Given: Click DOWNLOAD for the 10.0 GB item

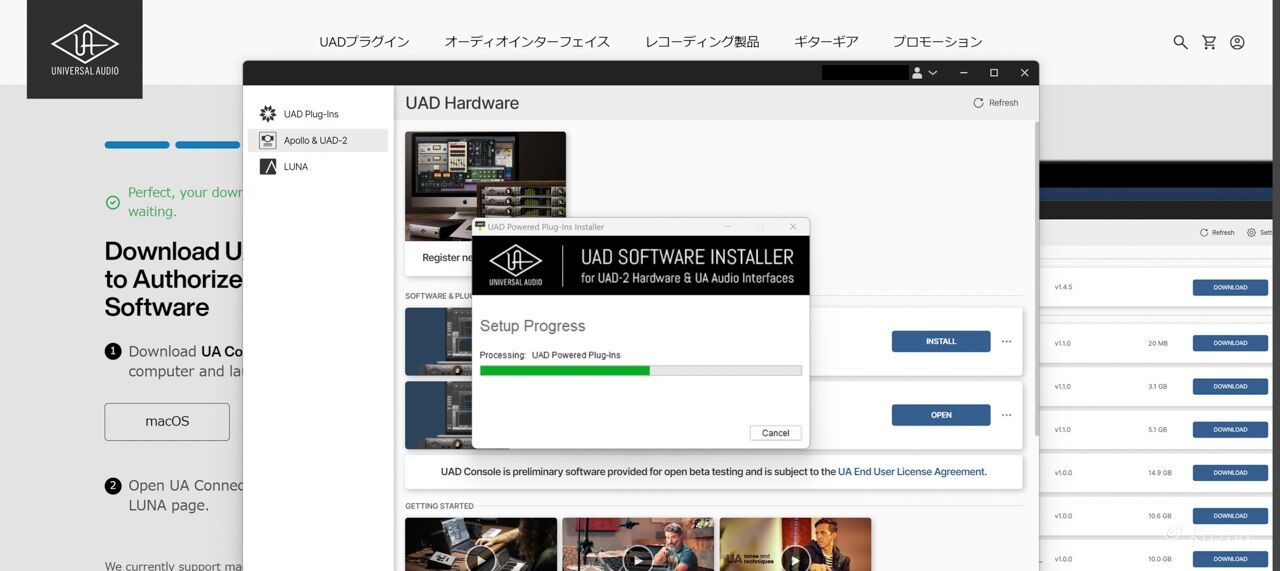Looking at the screenshot, I should (x=1230, y=559).
